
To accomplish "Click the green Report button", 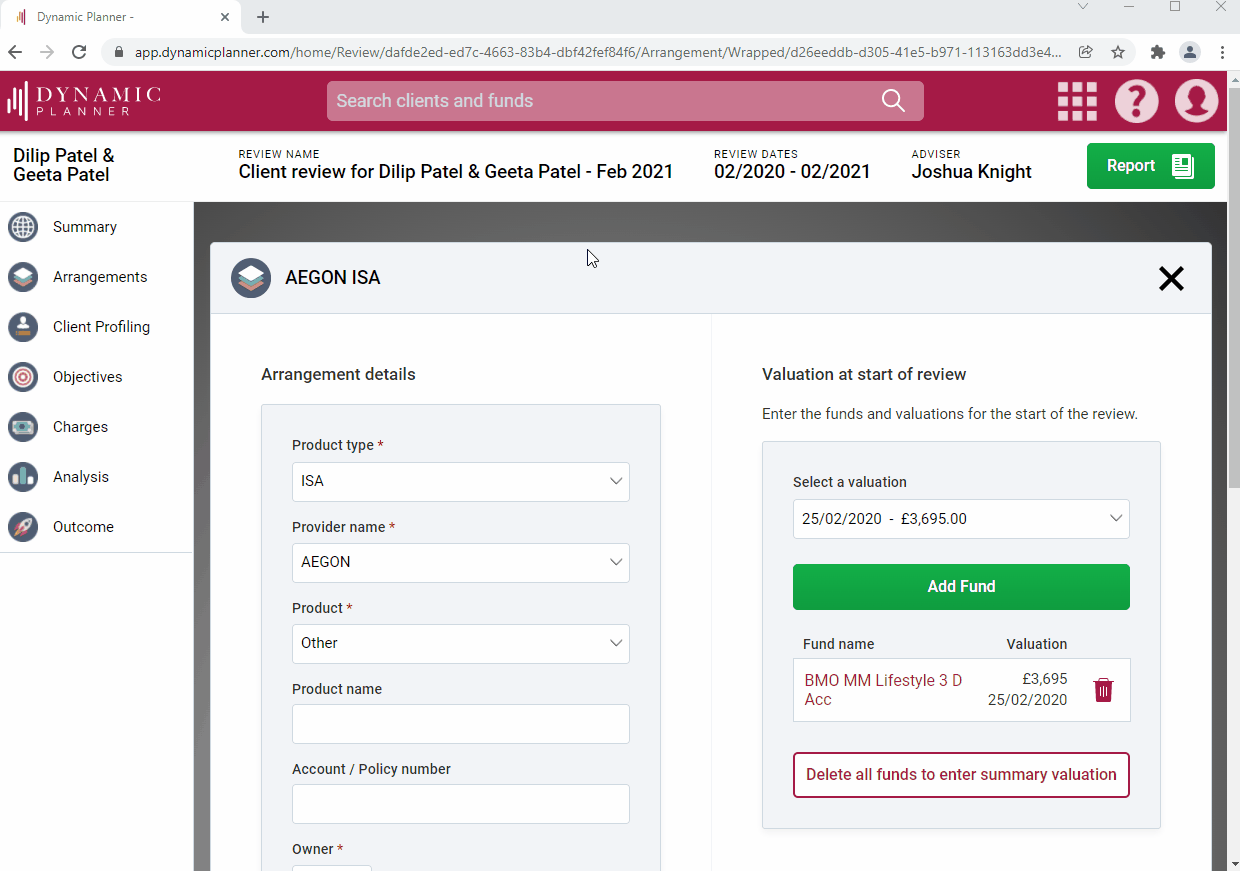I will tap(1151, 166).
